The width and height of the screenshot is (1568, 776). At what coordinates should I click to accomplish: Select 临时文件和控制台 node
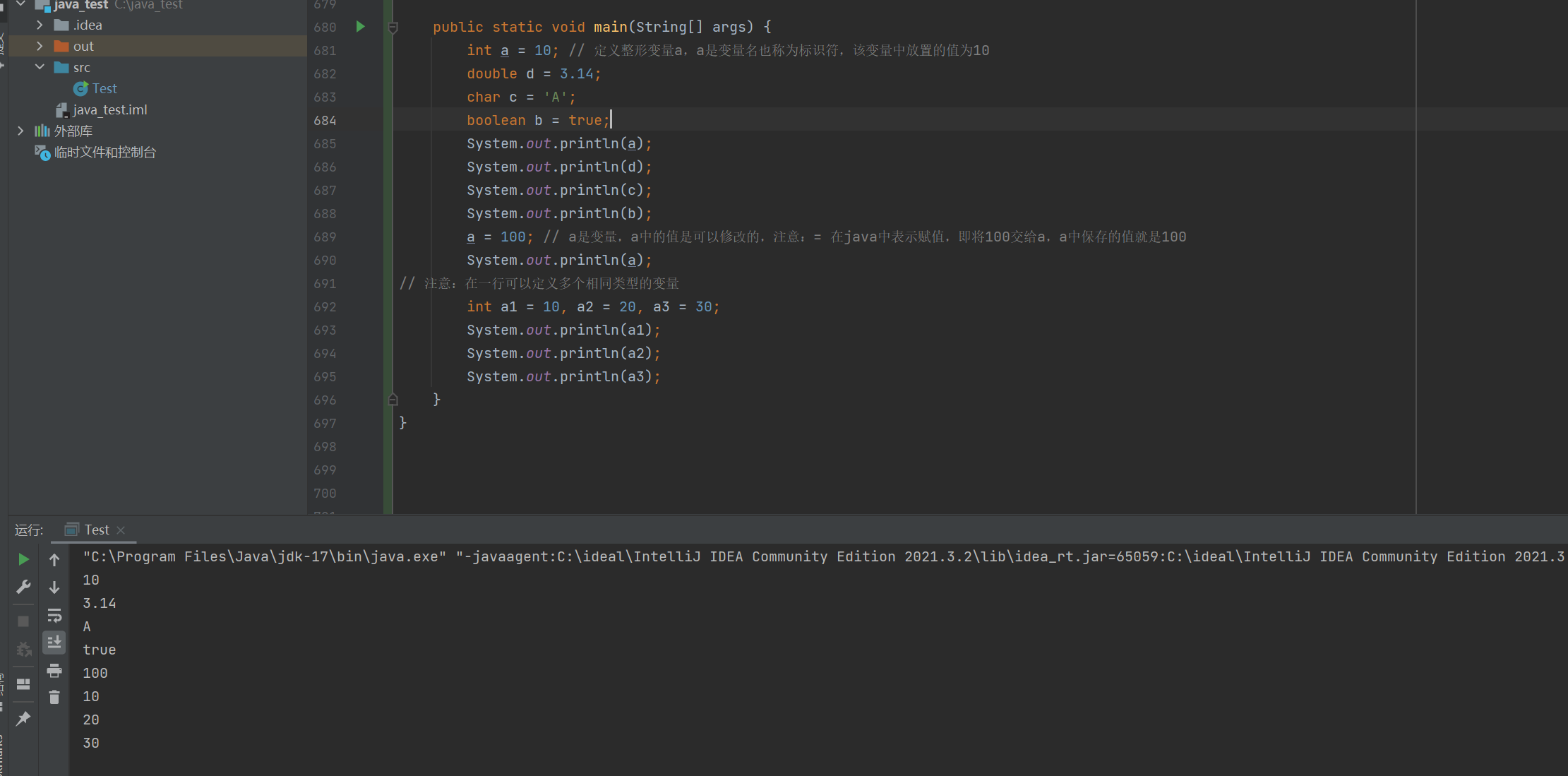coord(104,152)
